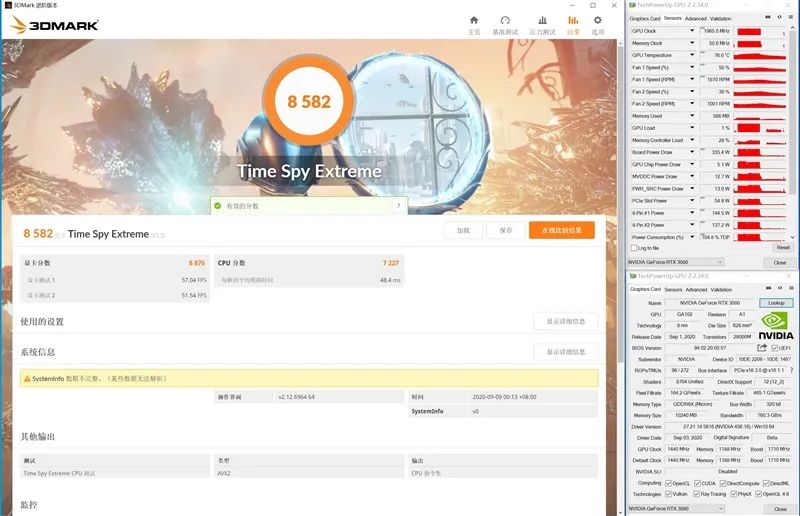Image resolution: width=800 pixels, height=516 pixels.
Task: Click the green valid-score checkmark icon
Action: (218, 206)
